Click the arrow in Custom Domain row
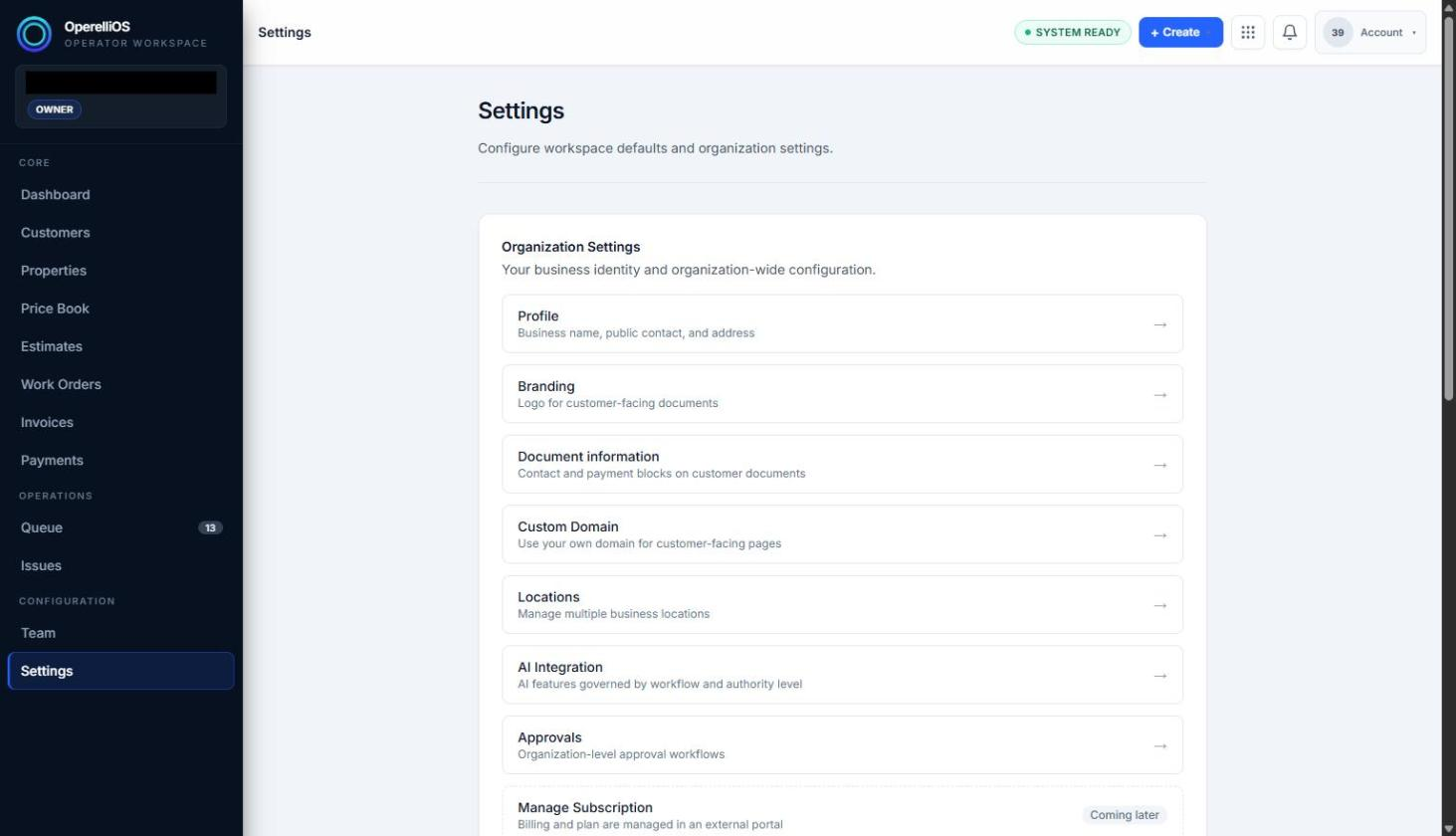Screen dimensions: 1456x836 [1159, 535]
